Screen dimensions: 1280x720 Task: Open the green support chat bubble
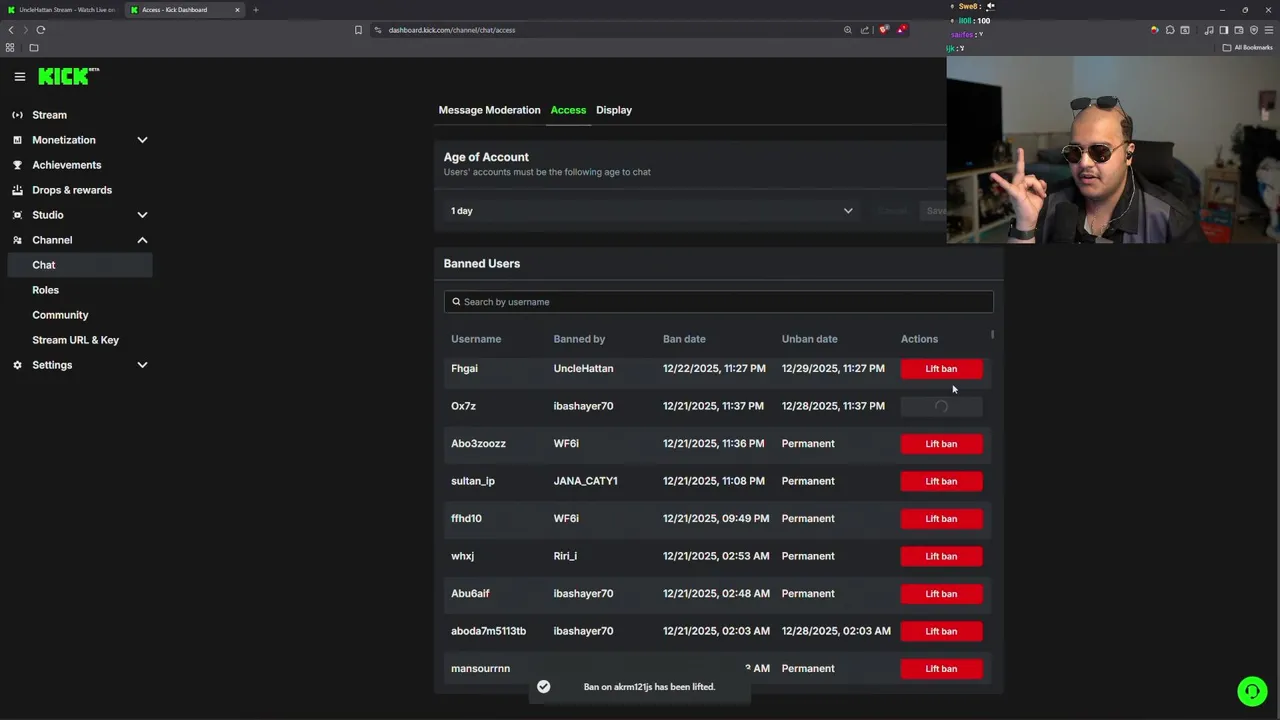pos(1252,691)
